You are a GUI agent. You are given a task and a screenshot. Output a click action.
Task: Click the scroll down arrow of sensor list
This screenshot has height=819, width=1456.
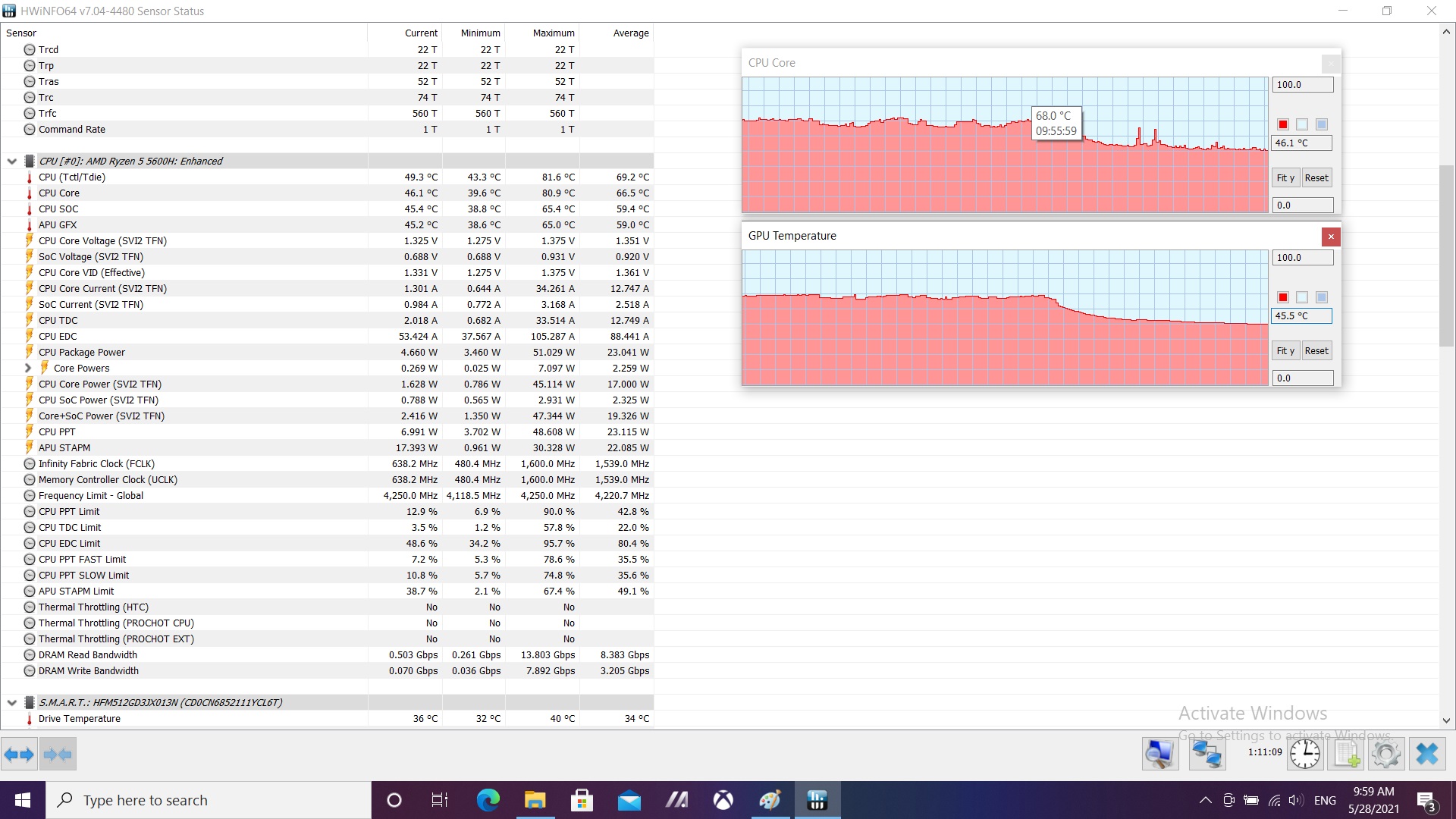(1446, 720)
